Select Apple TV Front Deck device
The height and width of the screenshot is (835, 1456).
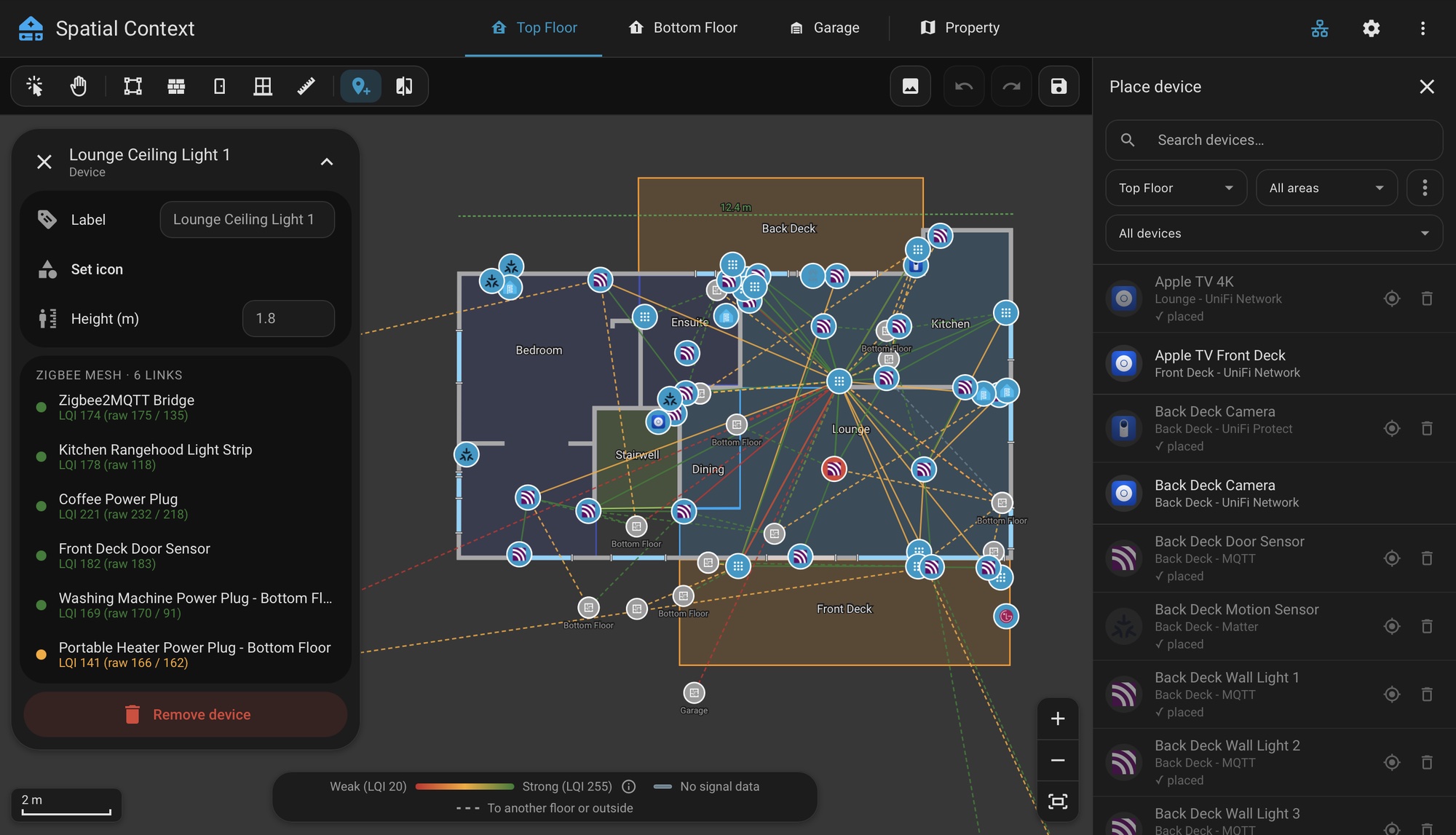coord(1274,363)
